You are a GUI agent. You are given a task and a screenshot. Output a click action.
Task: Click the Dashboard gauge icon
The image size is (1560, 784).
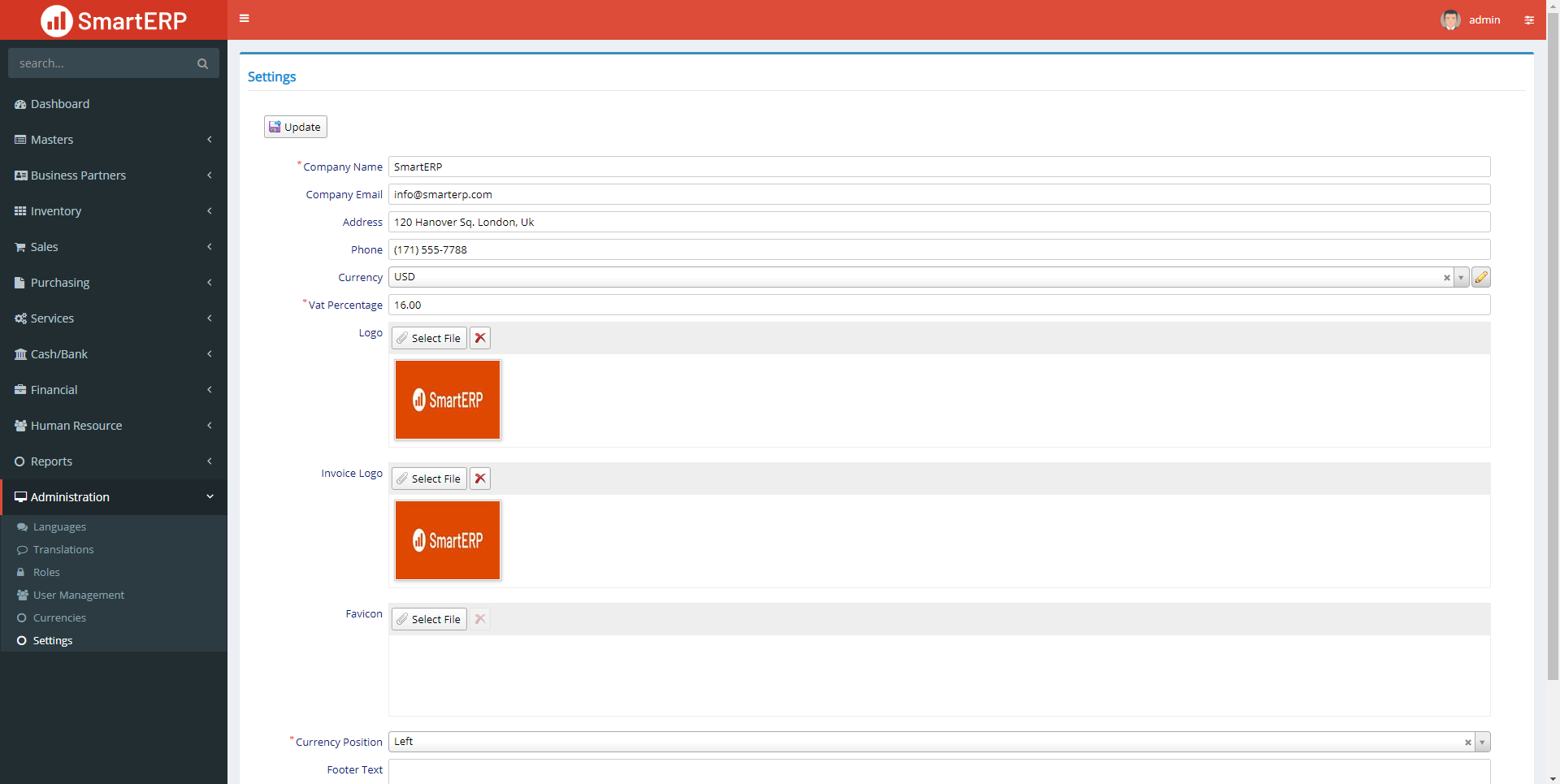pyautogui.click(x=19, y=104)
